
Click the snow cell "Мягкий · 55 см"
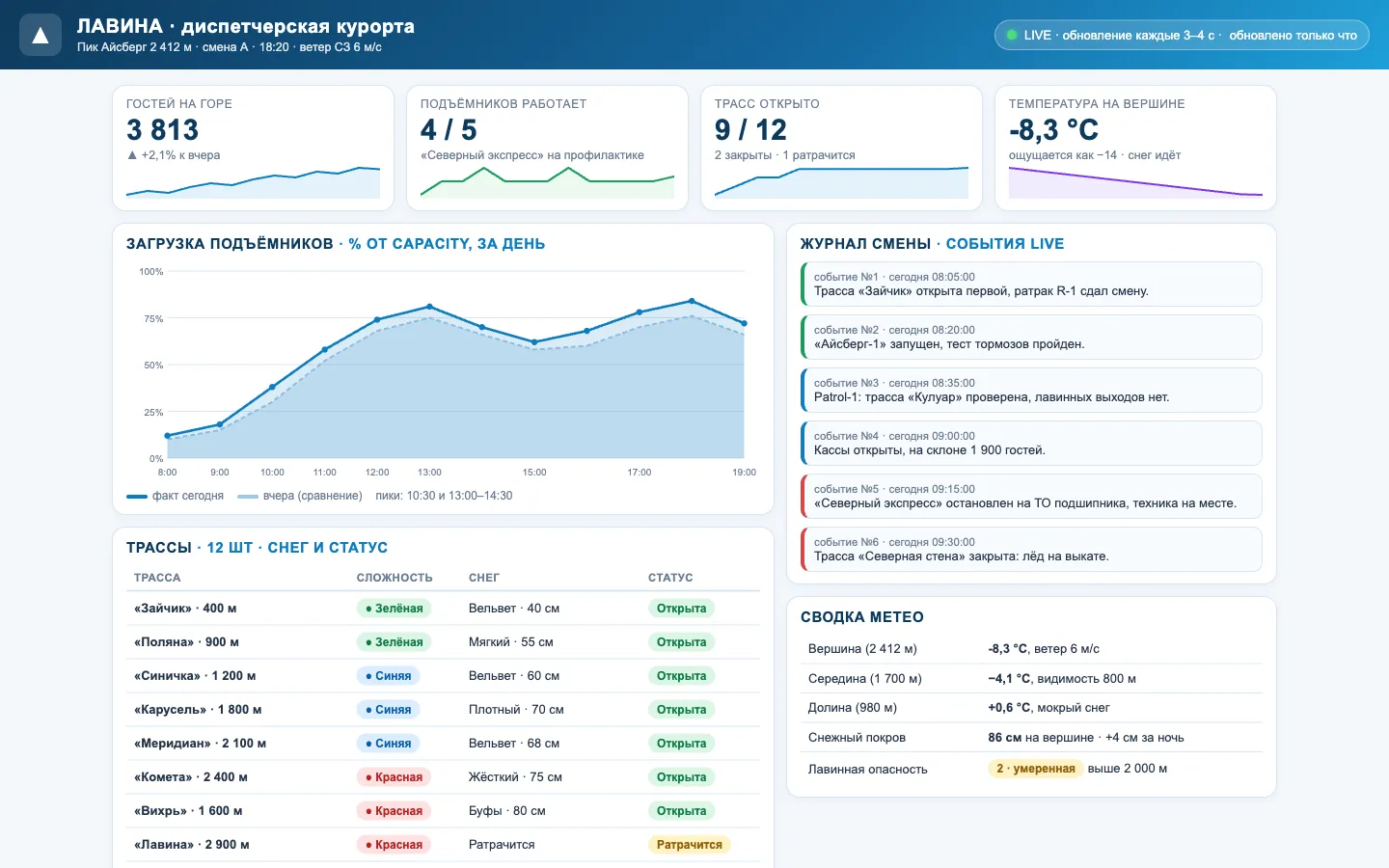511,642
